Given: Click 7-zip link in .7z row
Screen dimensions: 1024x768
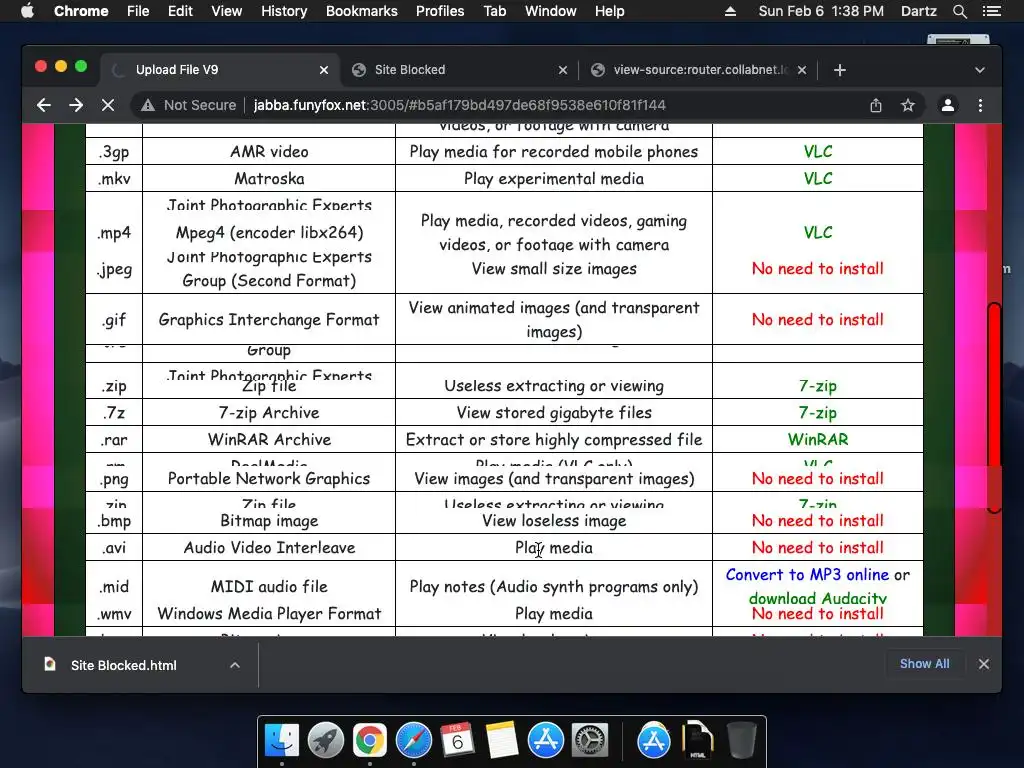Looking at the screenshot, I should [818, 412].
